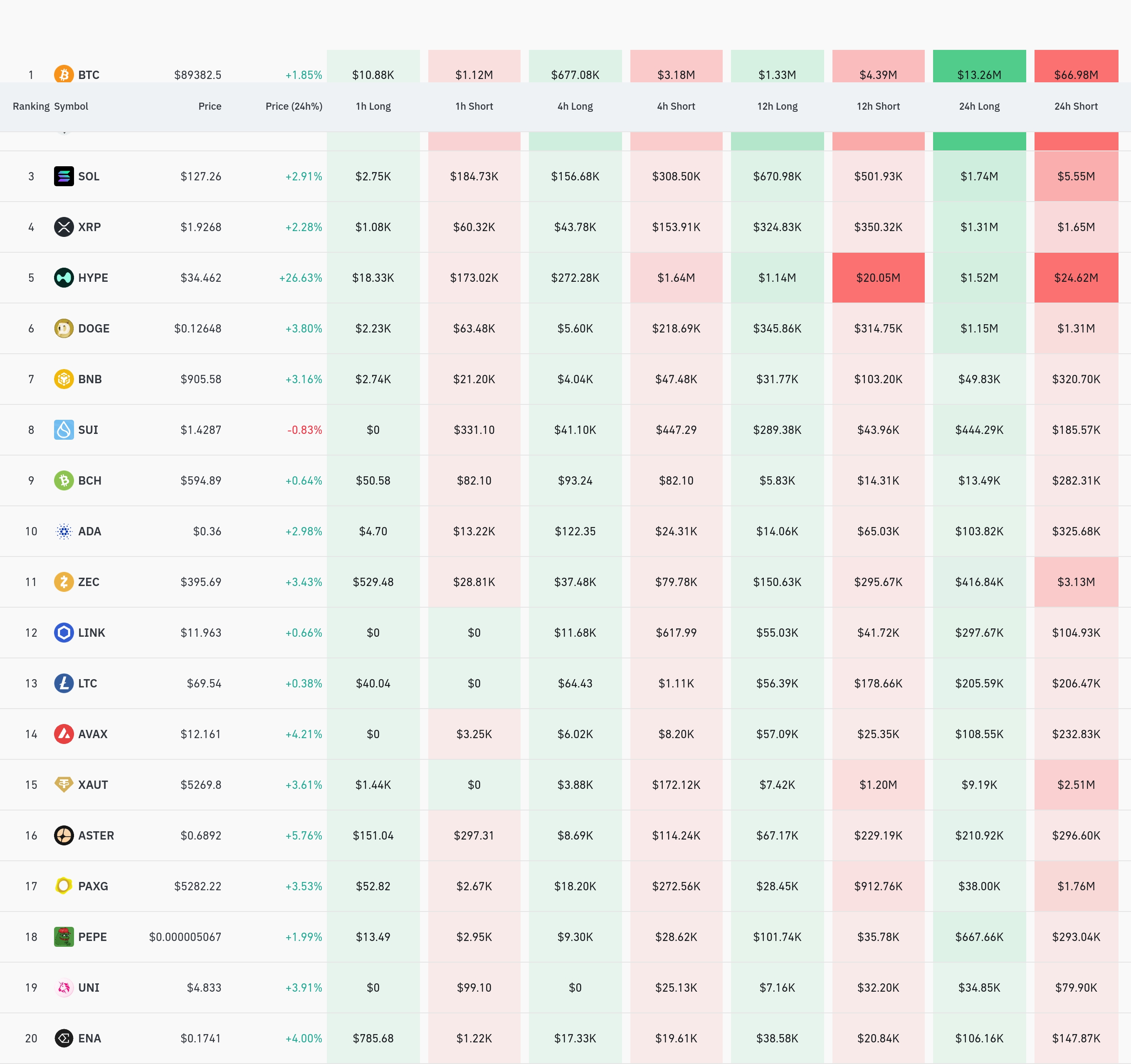
Task: Click the Uniswap UNI unicorn icon
Action: (64, 987)
